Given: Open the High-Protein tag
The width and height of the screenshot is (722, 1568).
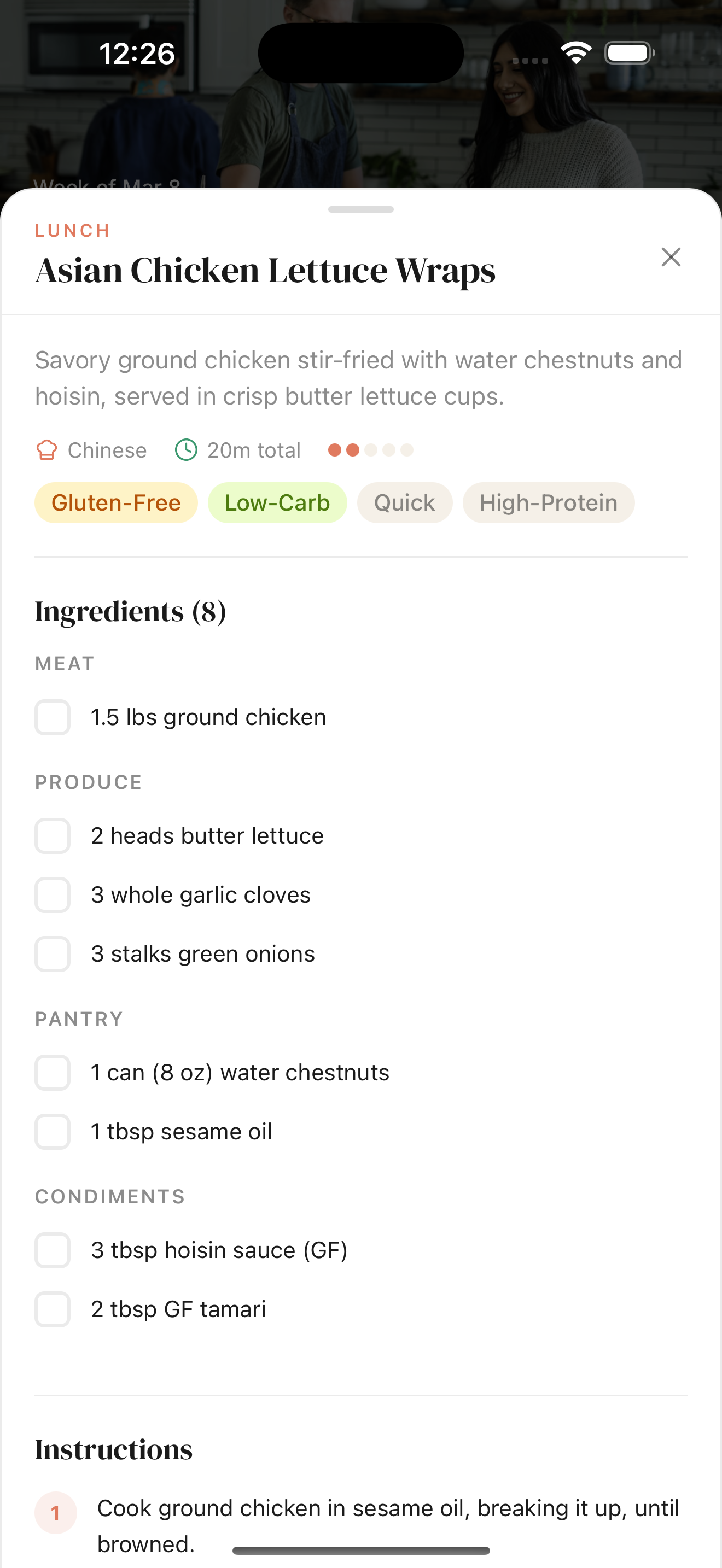Looking at the screenshot, I should (x=548, y=502).
